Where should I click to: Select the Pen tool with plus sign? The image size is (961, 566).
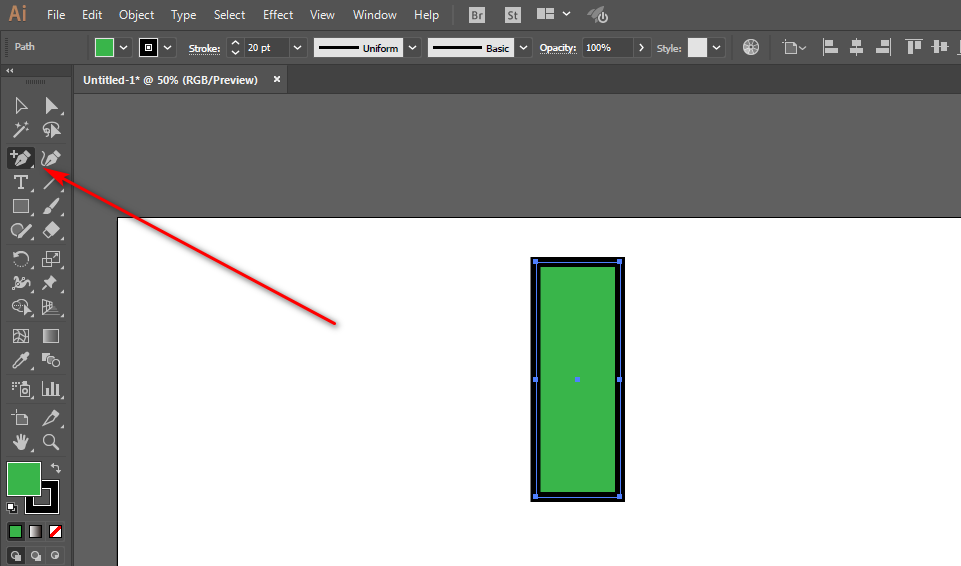coord(21,158)
